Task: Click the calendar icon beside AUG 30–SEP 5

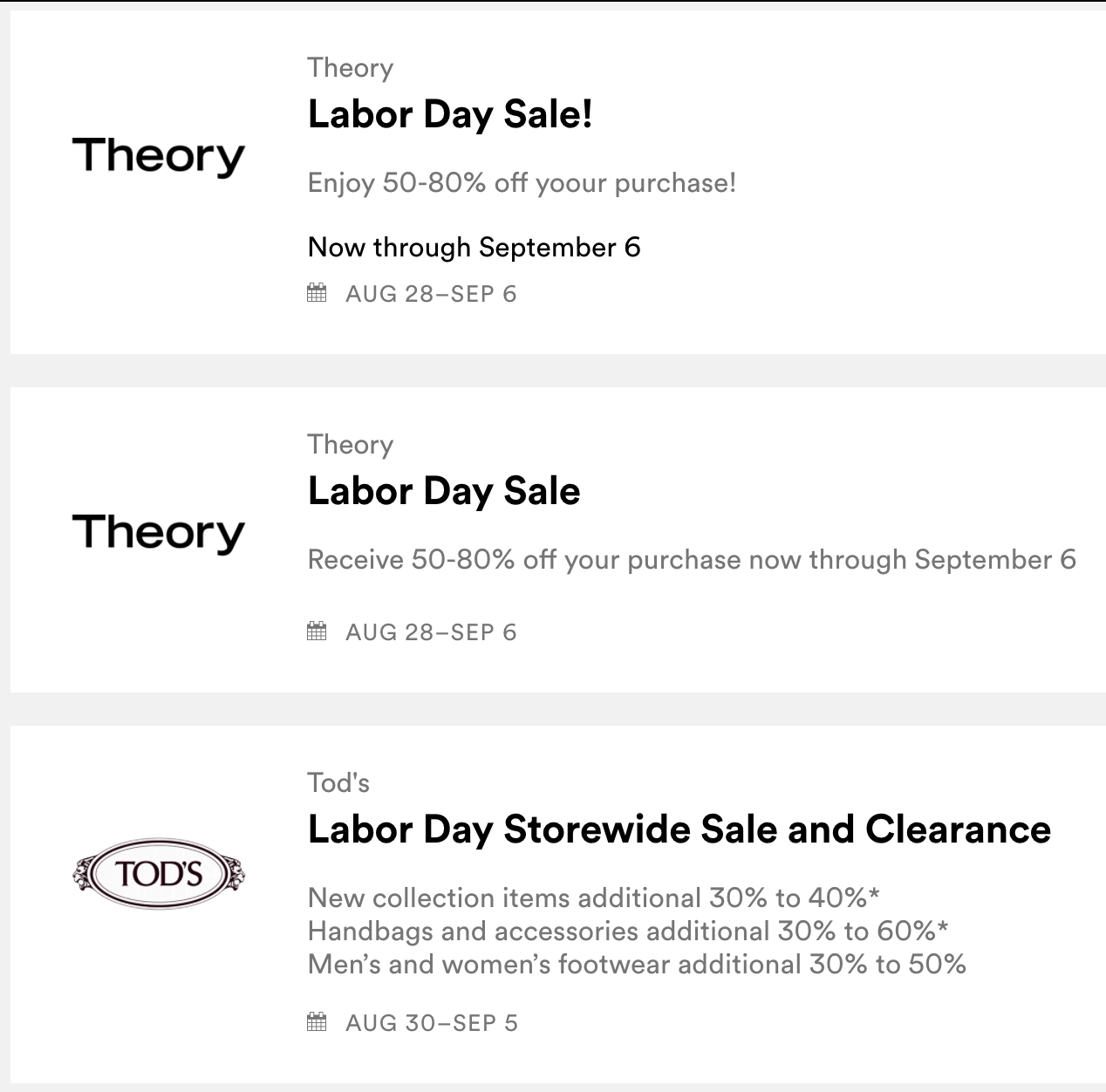Action: (x=317, y=1021)
